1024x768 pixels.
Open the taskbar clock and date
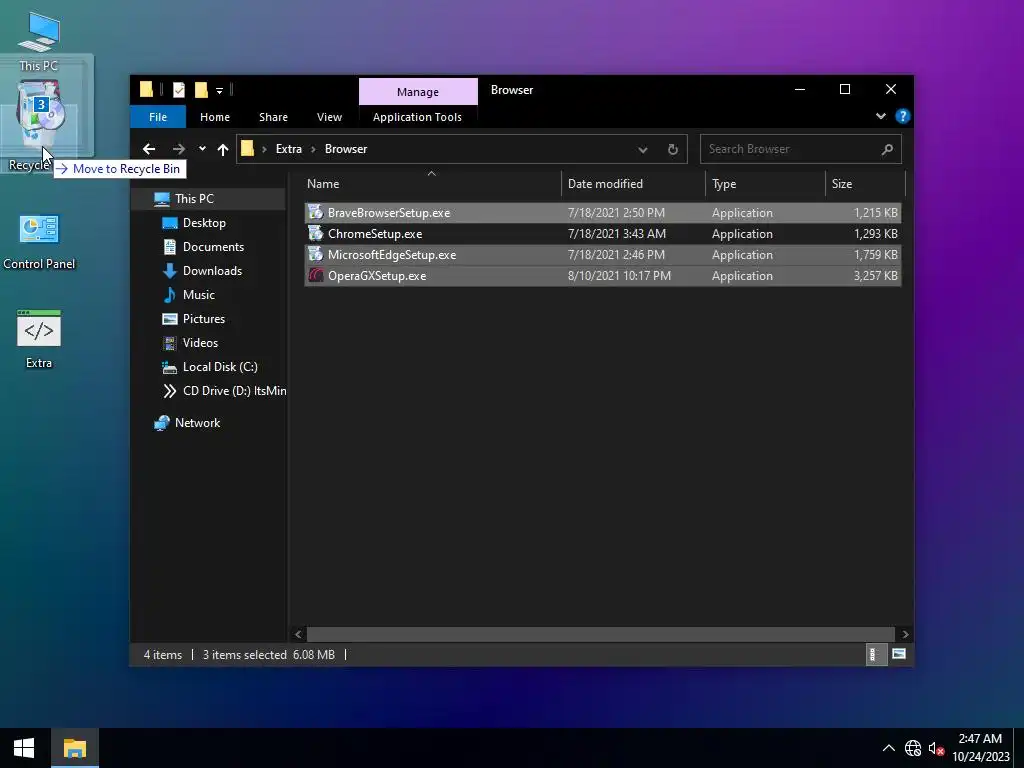pos(980,748)
